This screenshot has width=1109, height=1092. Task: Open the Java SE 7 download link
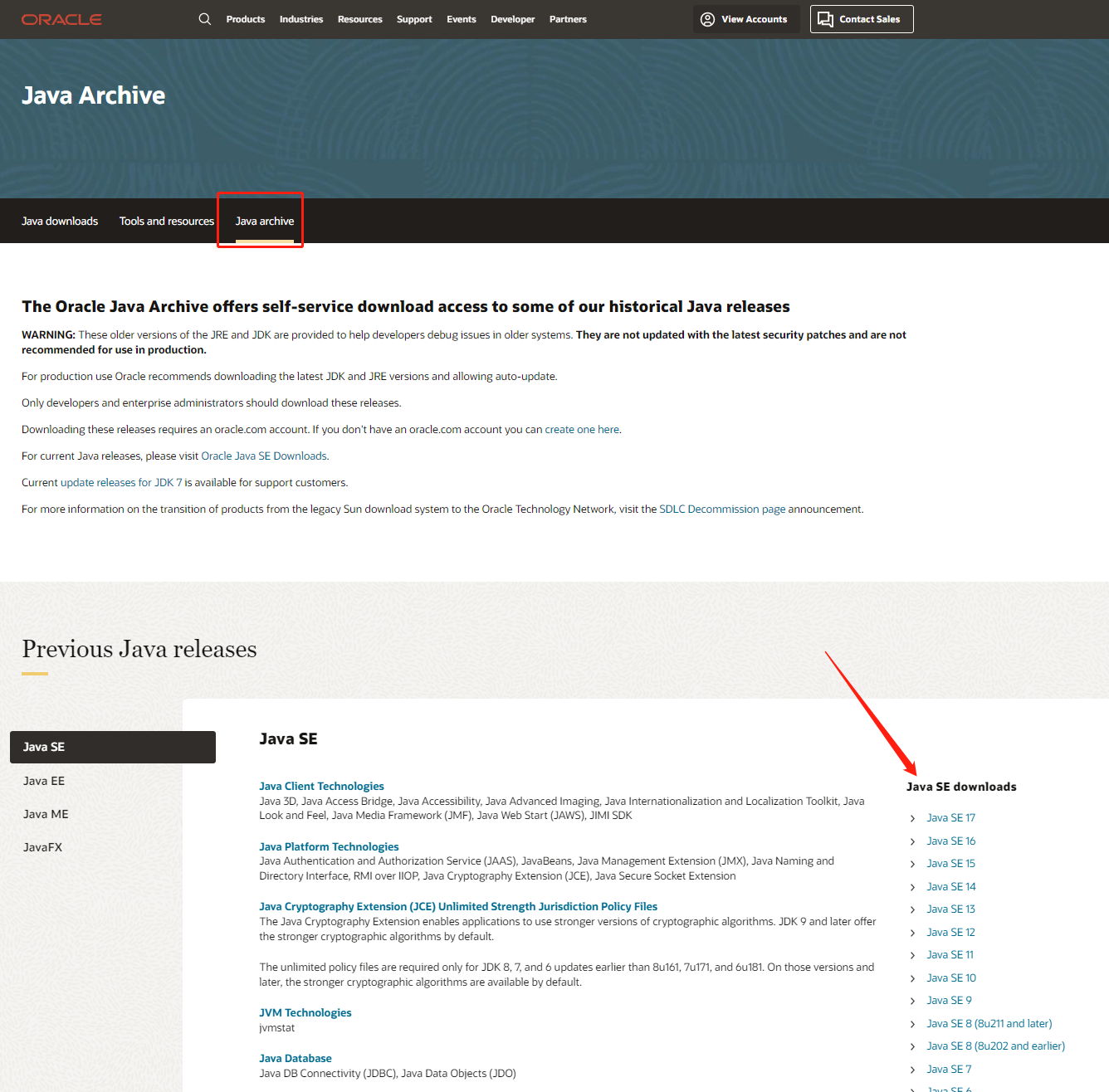click(x=949, y=1069)
